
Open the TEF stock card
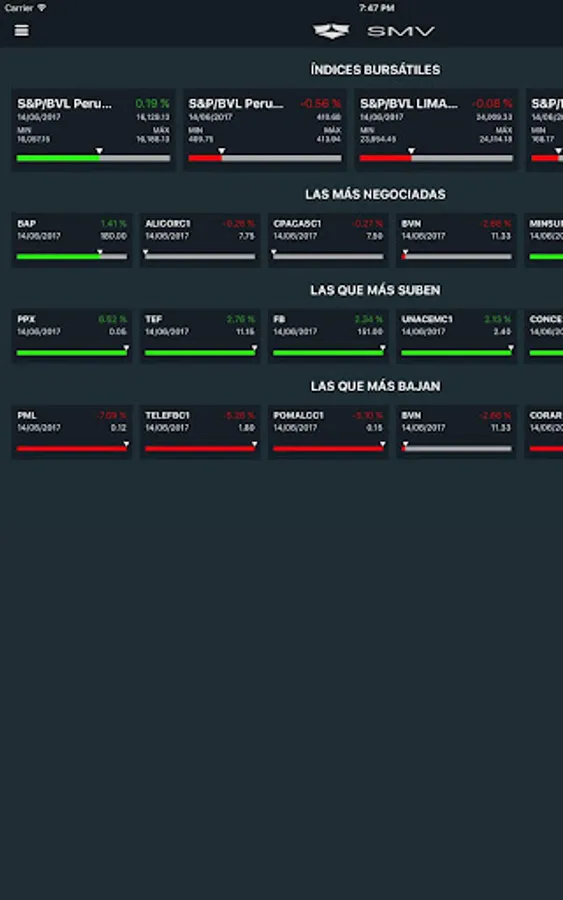(200, 336)
